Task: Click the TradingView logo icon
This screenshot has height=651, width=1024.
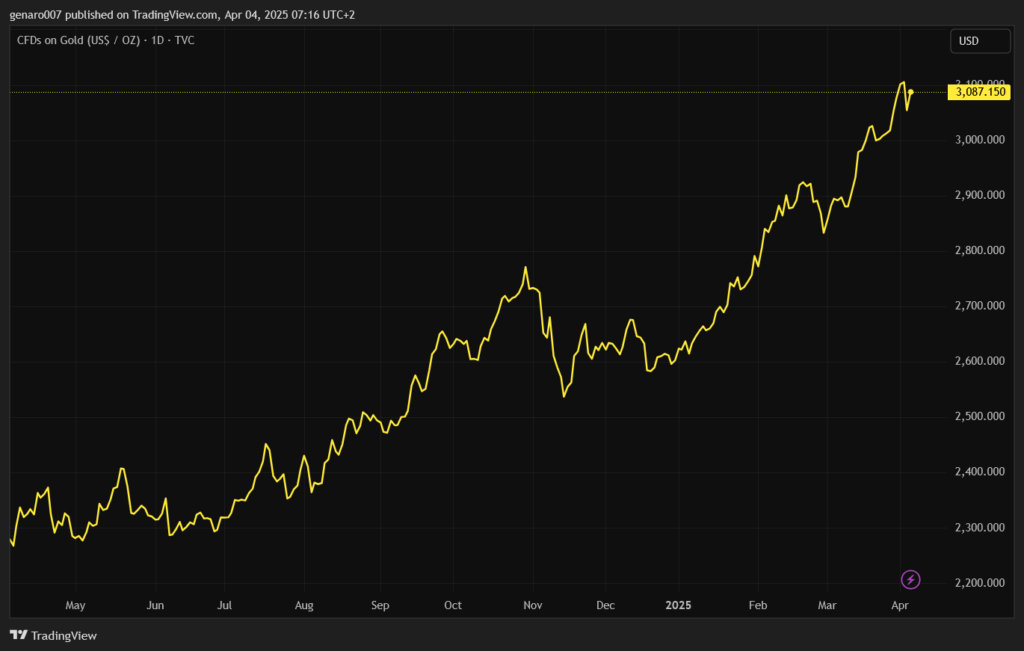Action: tap(18, 635)
